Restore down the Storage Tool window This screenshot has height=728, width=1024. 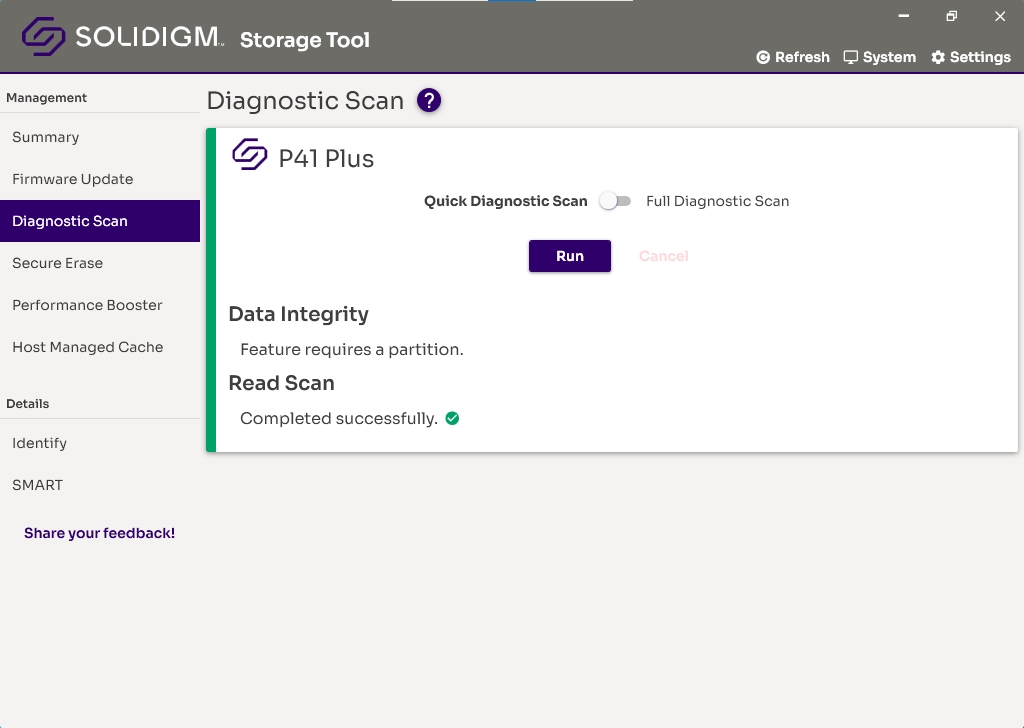pyautogui.click(x=952, y=16)
